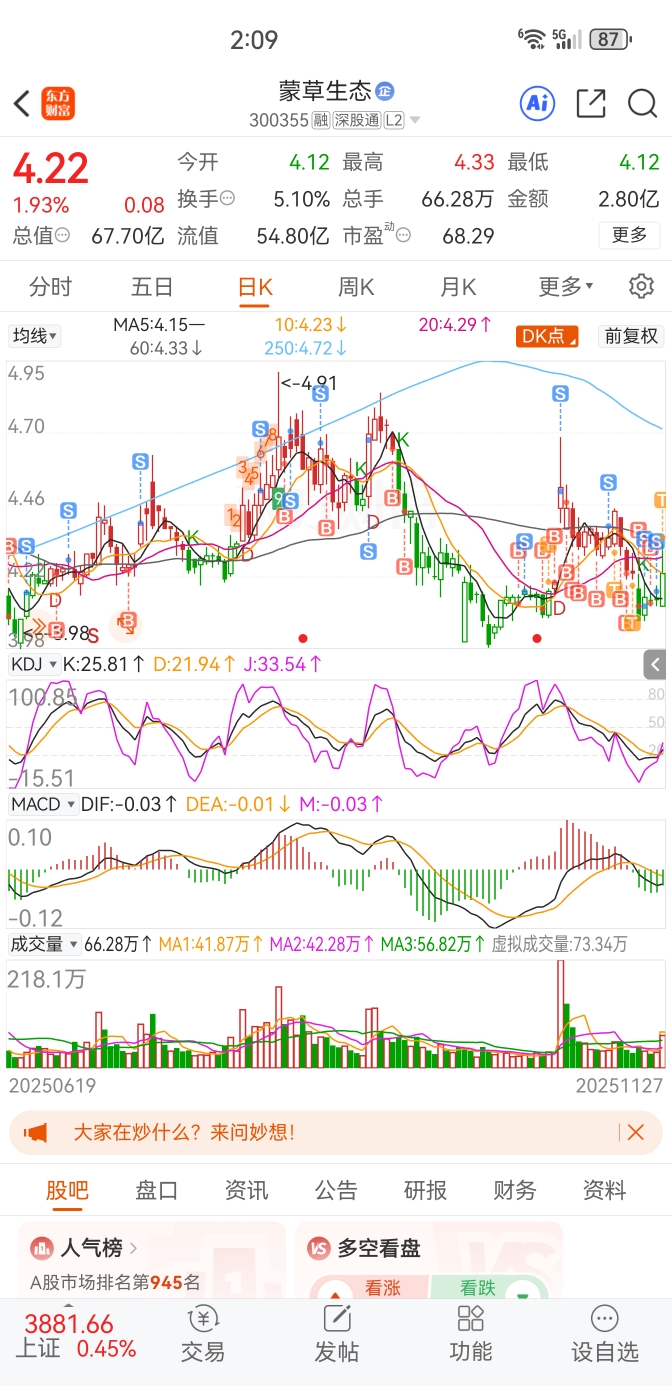672x1386 pixels.
Task: Tap 上证 3881.66 index quote
Action: 75,1336
